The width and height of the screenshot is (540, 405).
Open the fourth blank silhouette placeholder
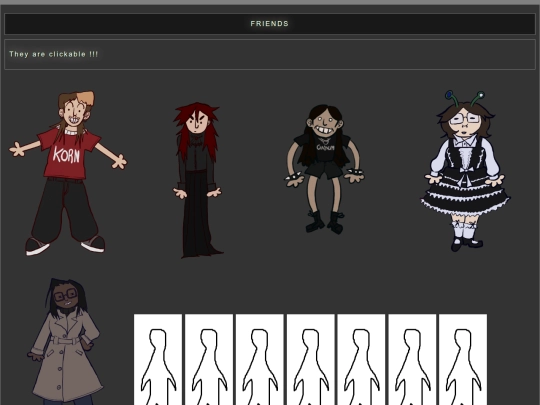(310, 359)
